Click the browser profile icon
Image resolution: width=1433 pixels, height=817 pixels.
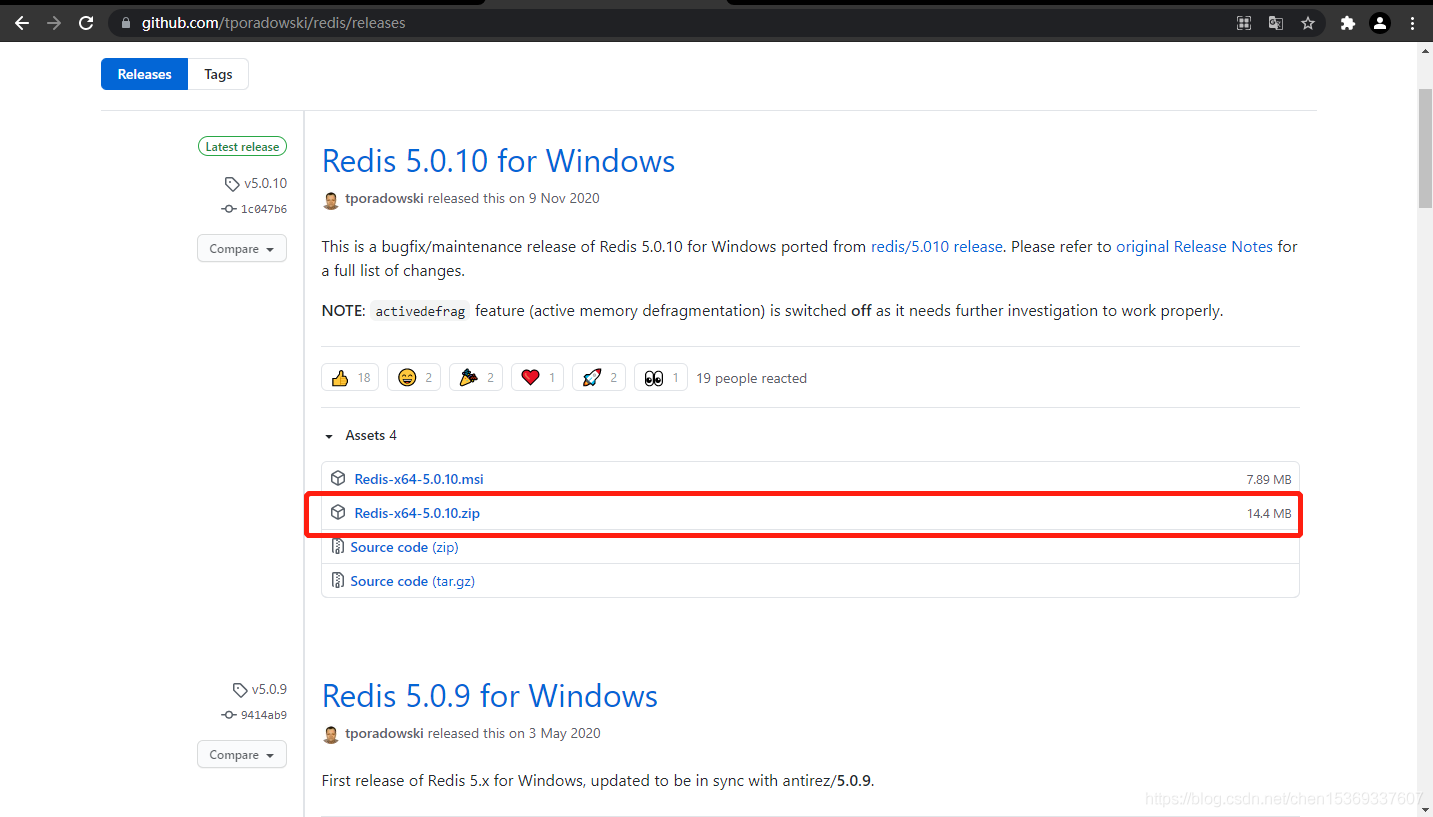[1381, 22]
